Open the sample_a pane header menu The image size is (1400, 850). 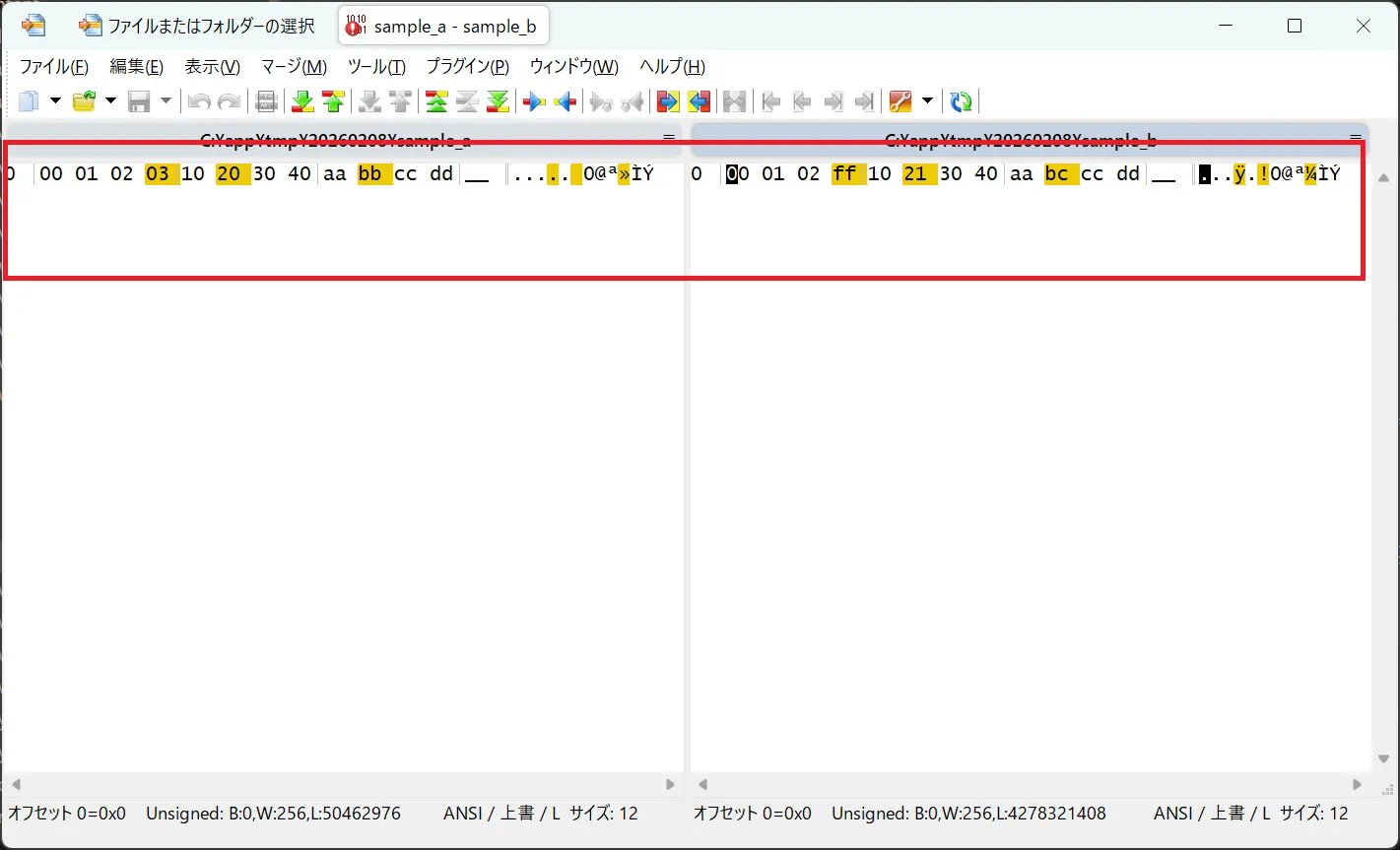coord(668,137)
